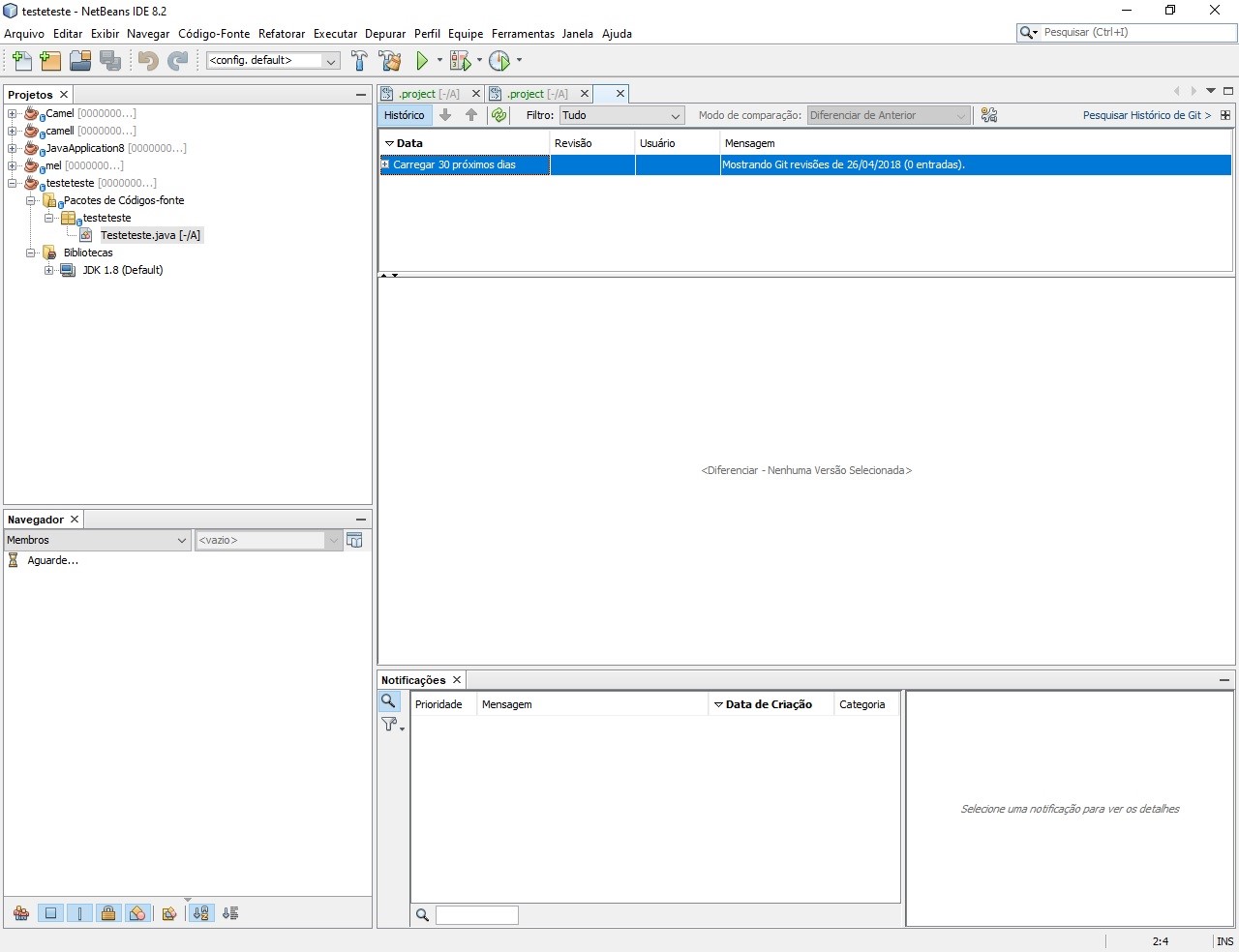Click the search icon in Notificações panel
The height and width of the screenshot is (952, 1239).
(388, 701)
